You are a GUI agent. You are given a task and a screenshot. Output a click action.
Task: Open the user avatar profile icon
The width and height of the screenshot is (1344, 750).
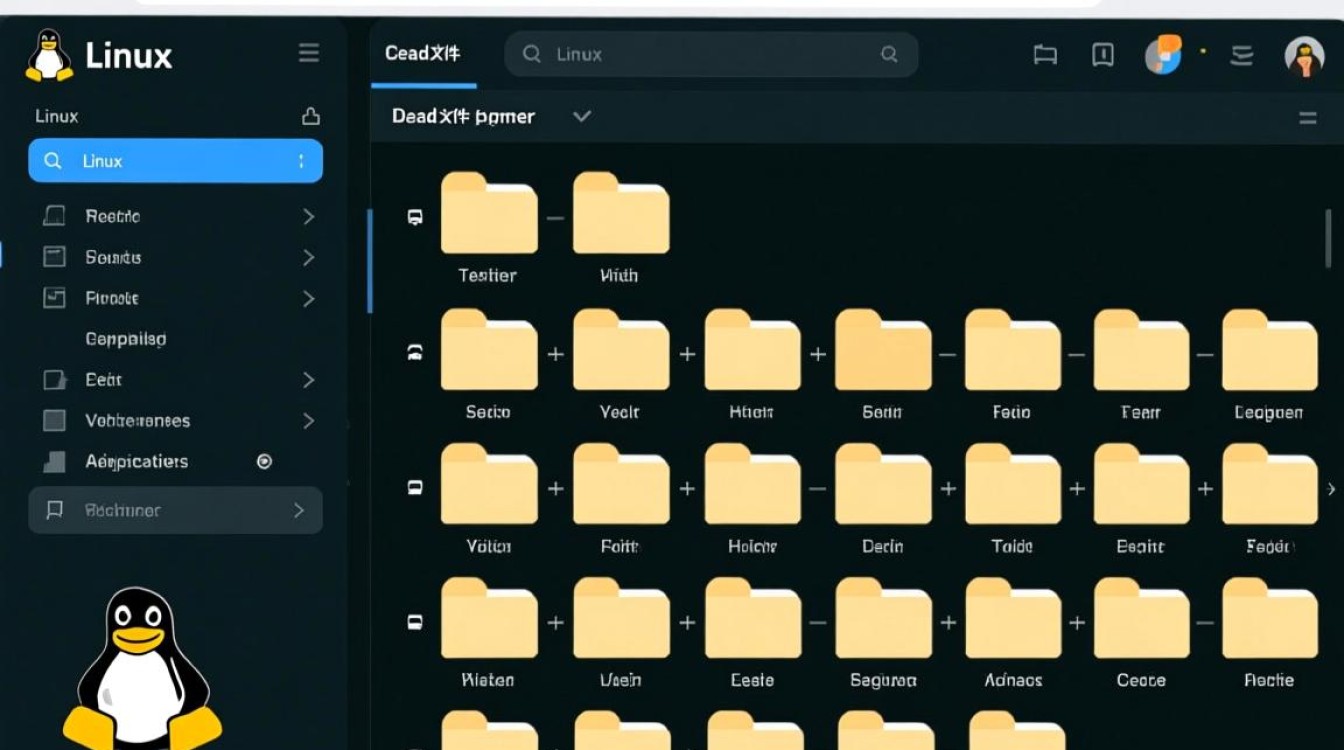click(1303, 56)
